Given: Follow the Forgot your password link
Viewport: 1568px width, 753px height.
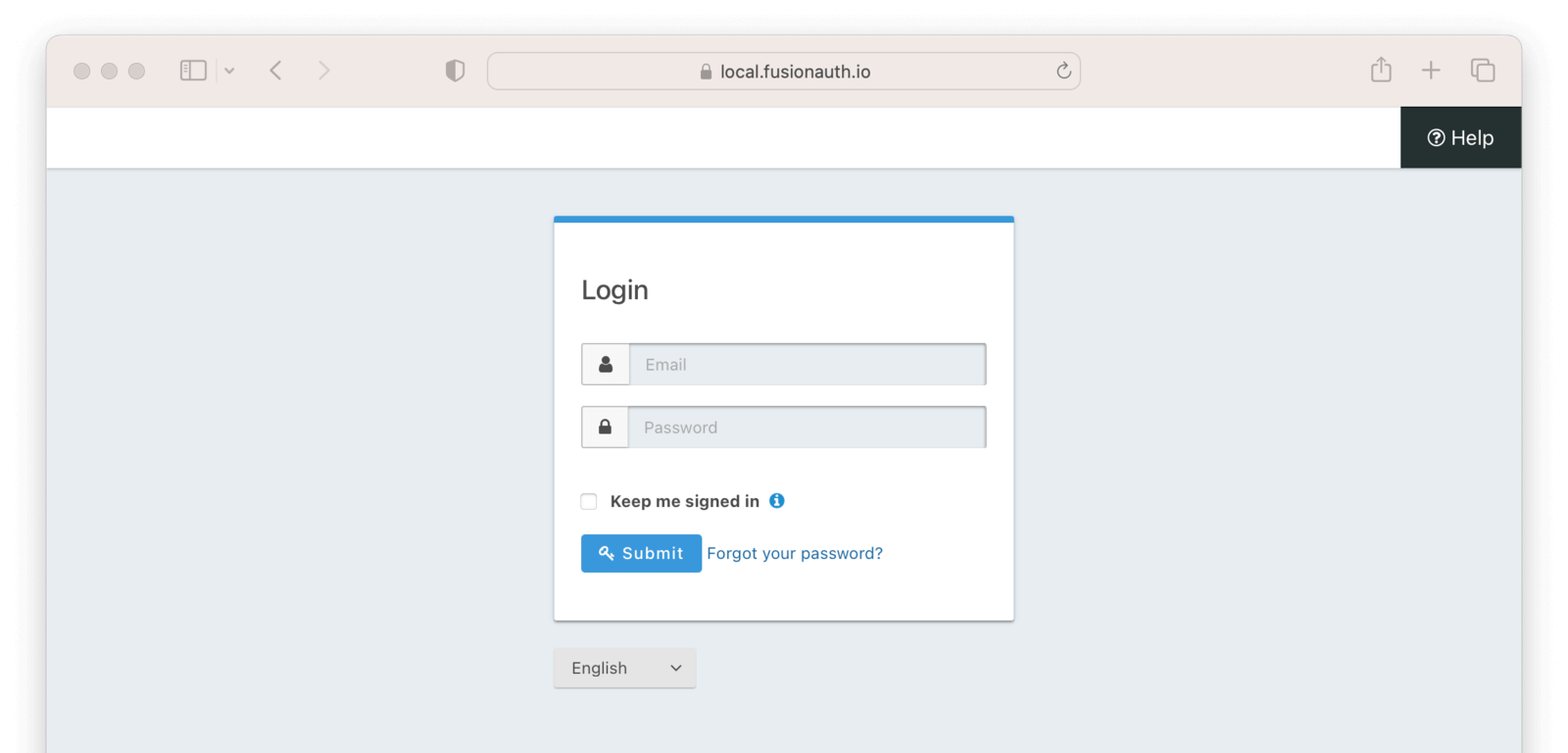Looking at the screenshot, I should [x=795, y=553].
